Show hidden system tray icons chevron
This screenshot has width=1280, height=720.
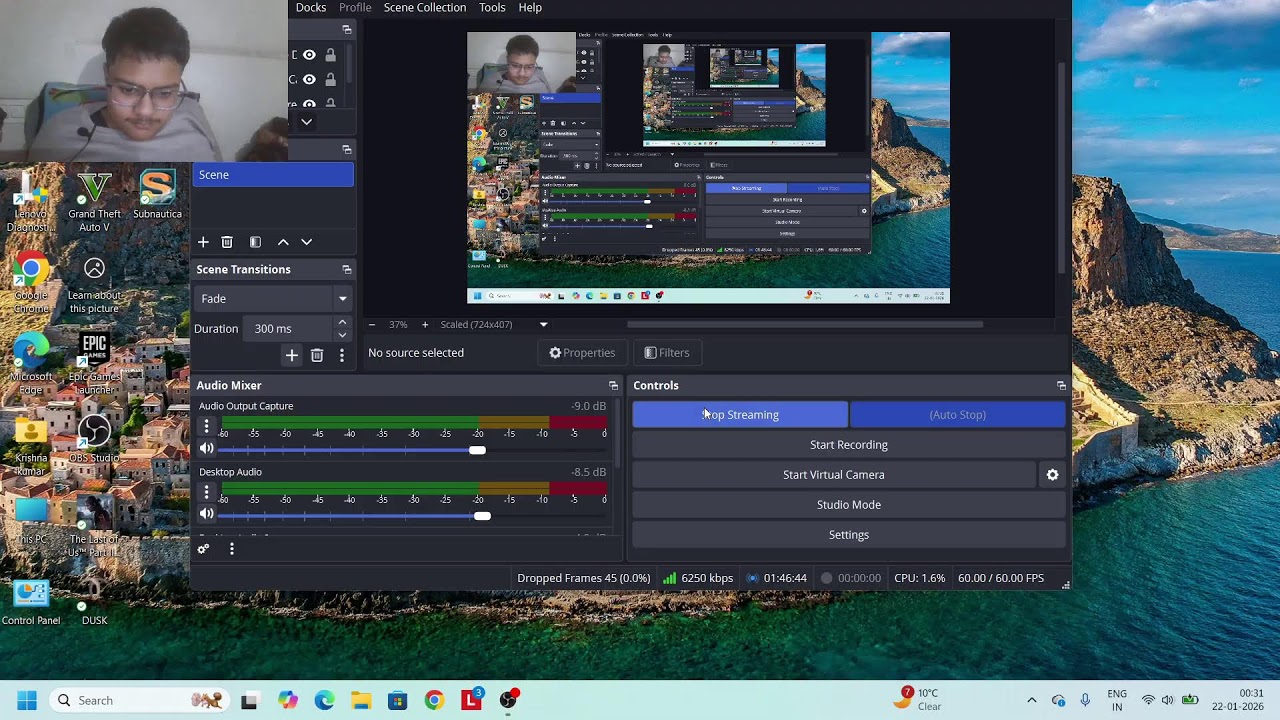1032,700
